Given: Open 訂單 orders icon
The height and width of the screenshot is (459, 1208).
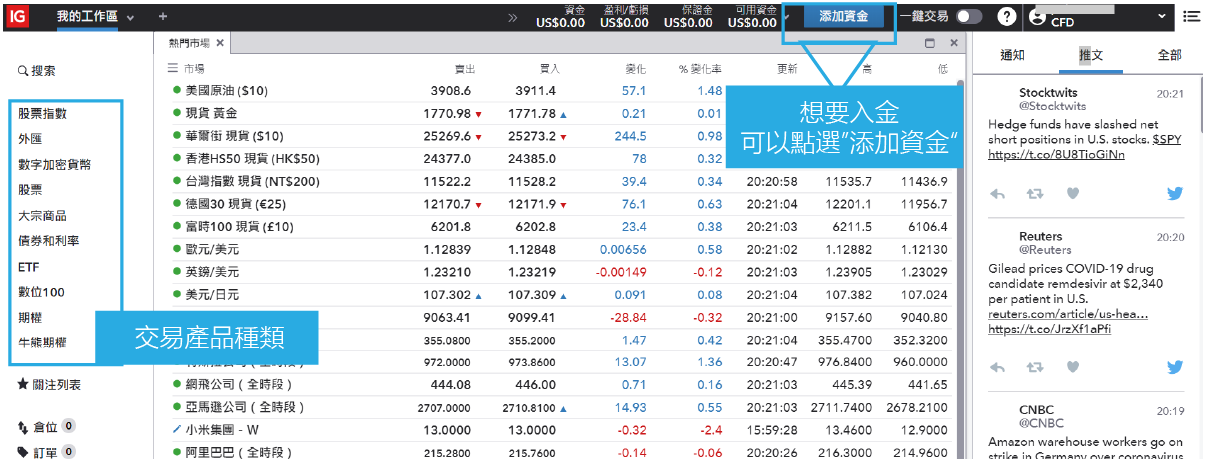Looking at the screenshot, I should tap(23, 452).
